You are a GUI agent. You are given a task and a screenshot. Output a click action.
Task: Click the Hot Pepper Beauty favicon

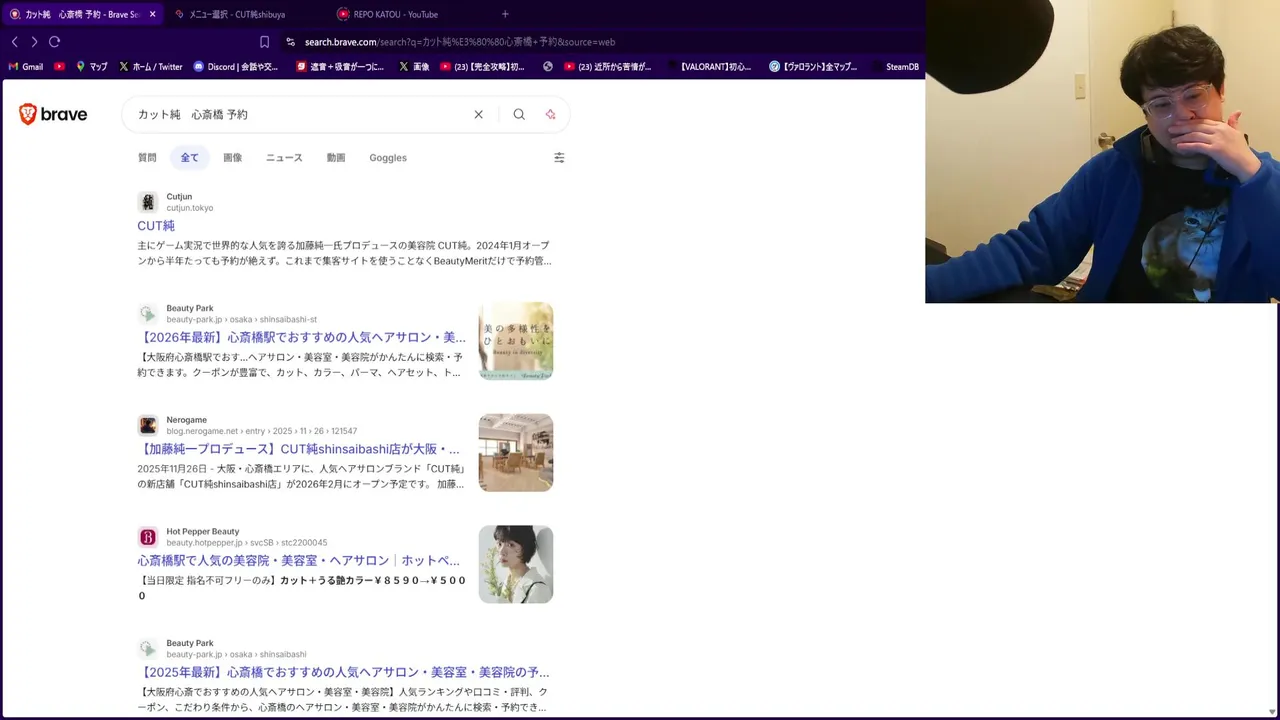click(148, 537)
